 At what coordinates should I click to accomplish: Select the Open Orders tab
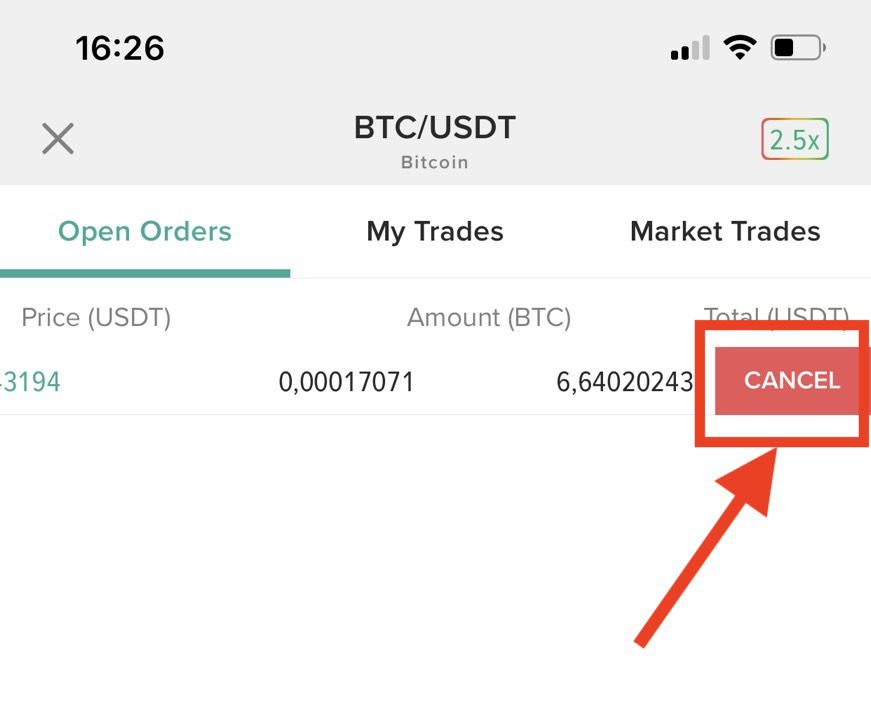[x=144, y=231]
